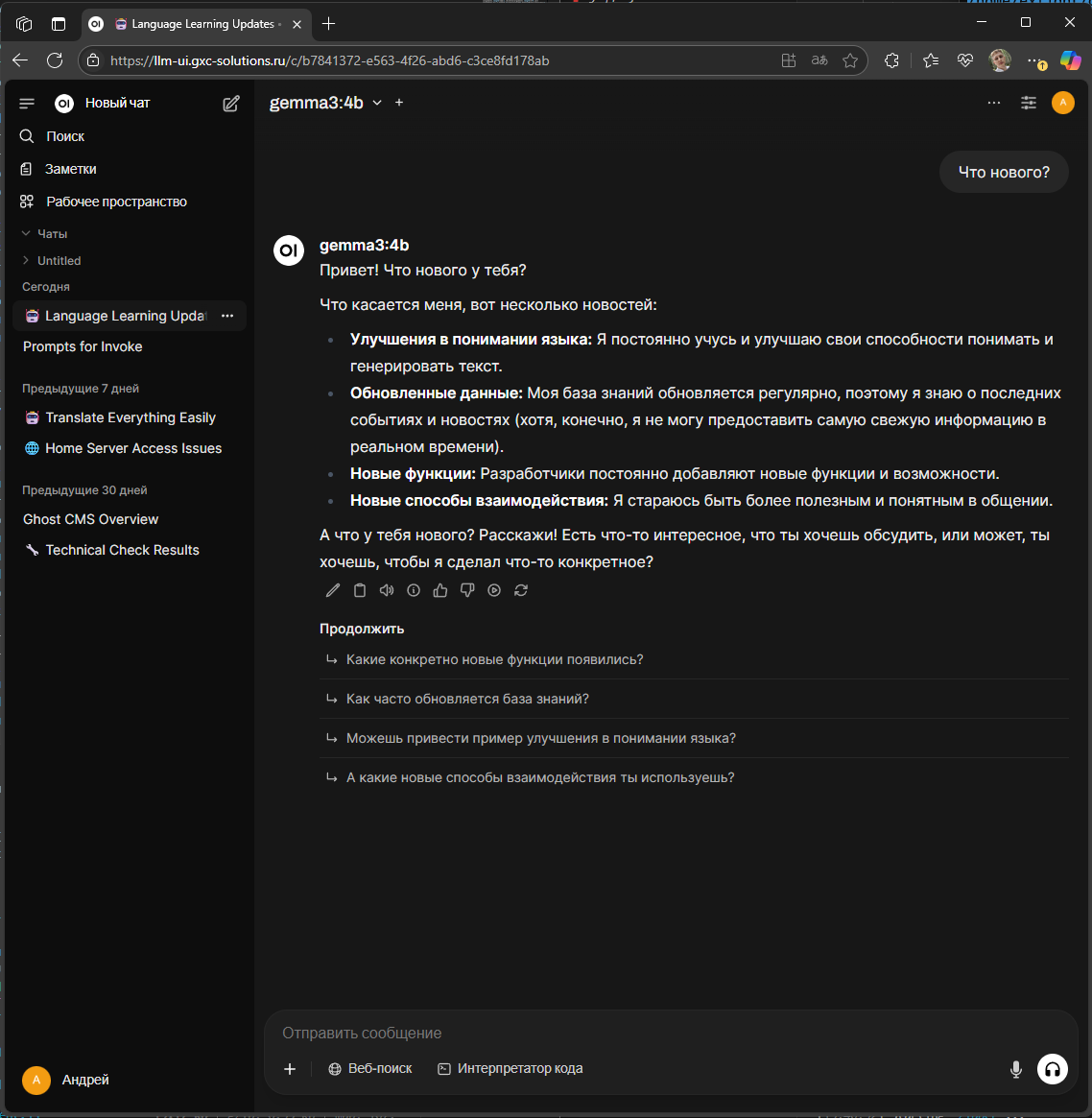Regenerate the assistant response

(x=521, y=590)
